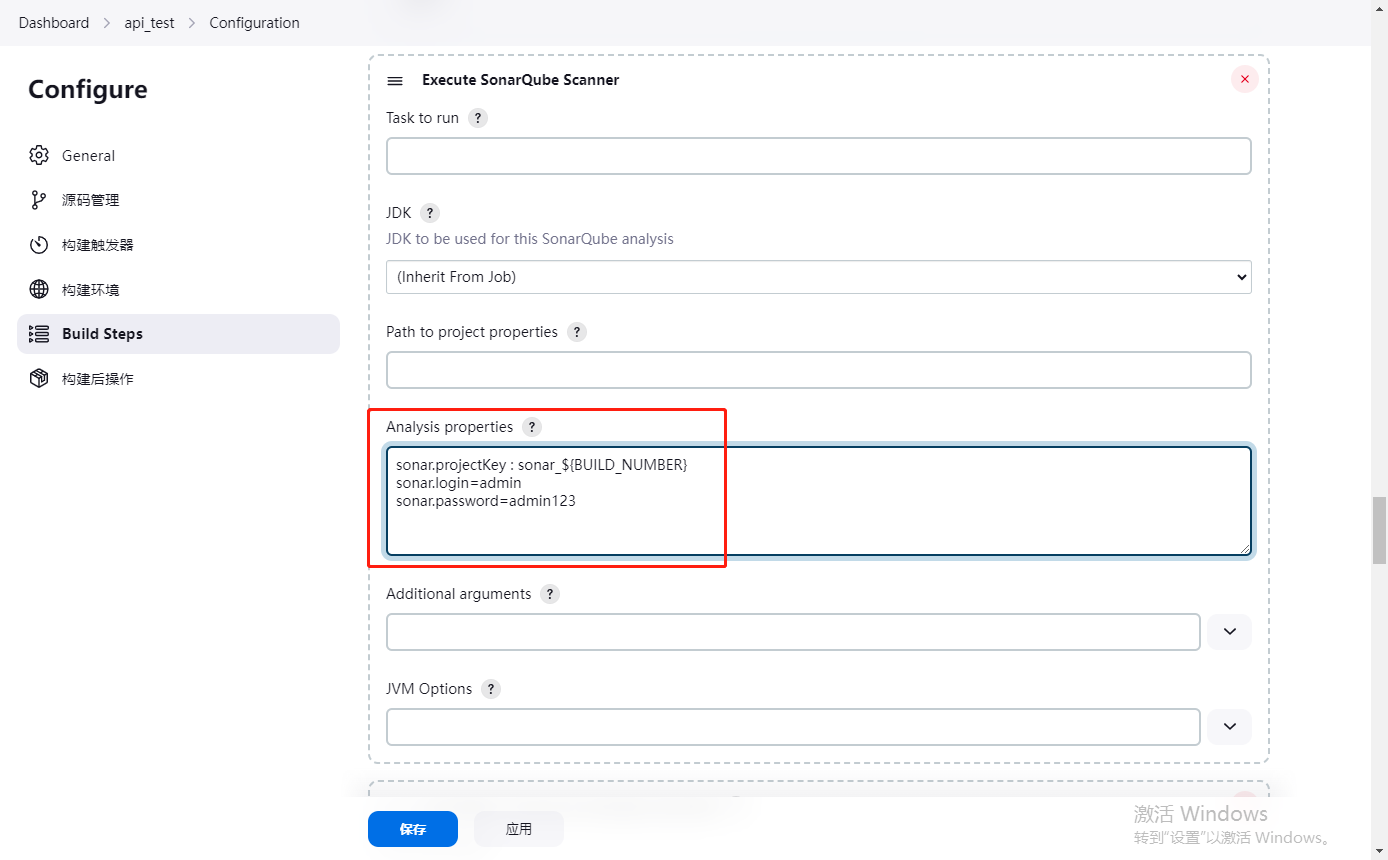Remove the Execute SonarQube Scanner step
1388x860 pixels.
[x=1244, y=79]
